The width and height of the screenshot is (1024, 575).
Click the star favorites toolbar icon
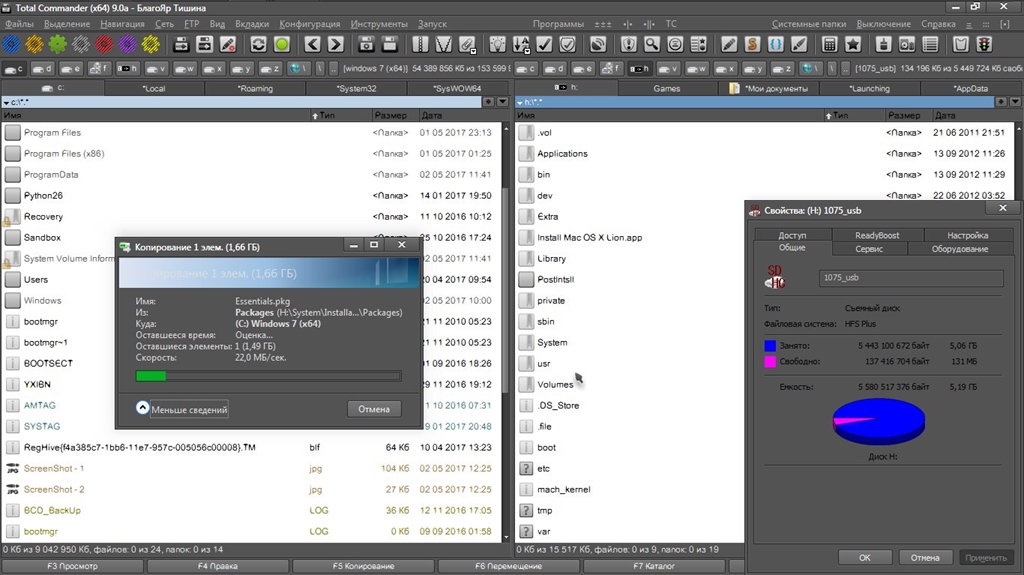click(853, 44)
